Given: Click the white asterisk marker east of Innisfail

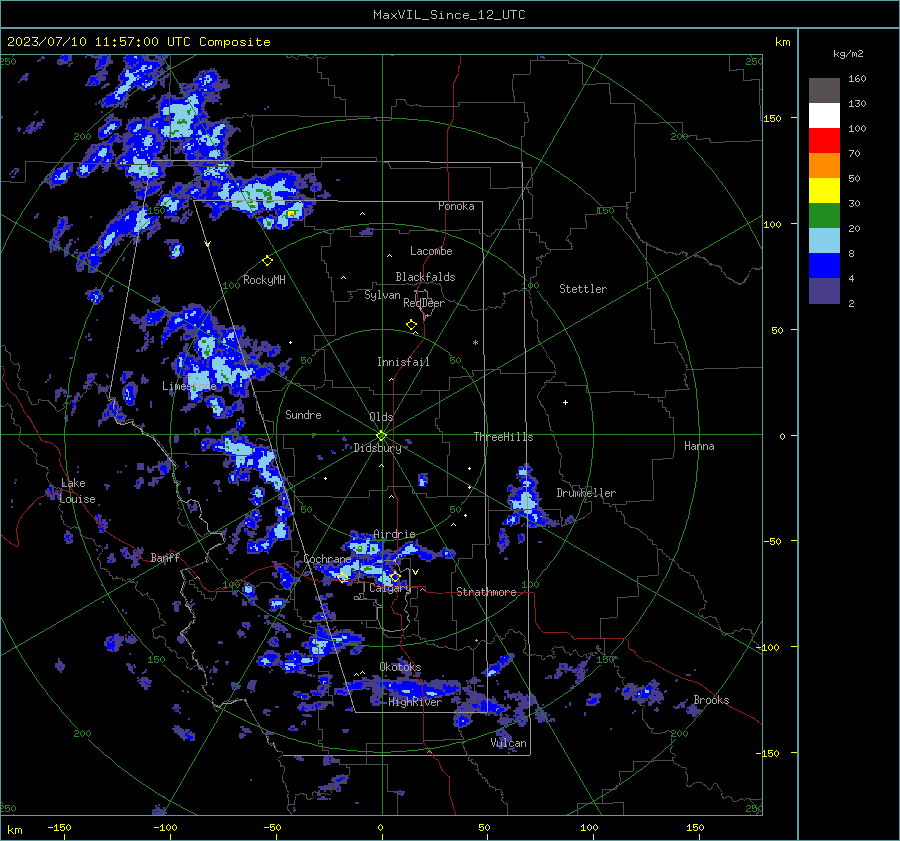Looking at the screenshot, I should pyautogui.click(x=475, y=343).
